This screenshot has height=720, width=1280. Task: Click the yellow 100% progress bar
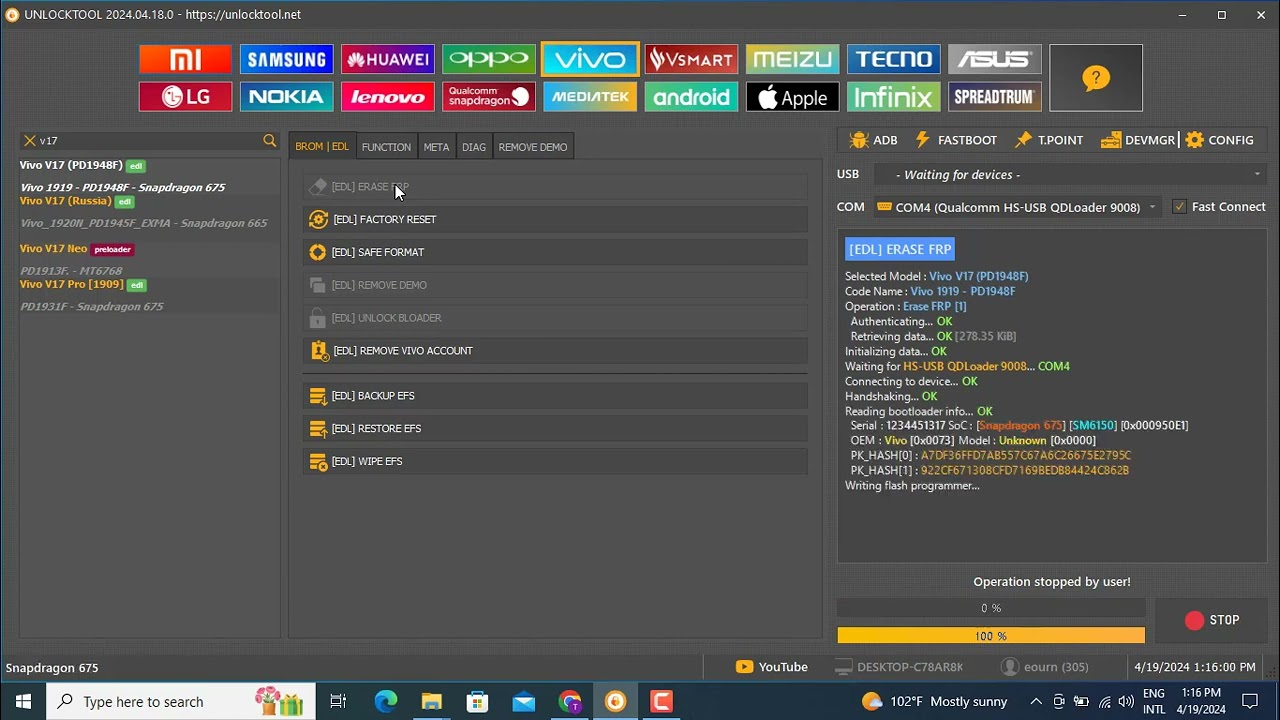[991, 636]
